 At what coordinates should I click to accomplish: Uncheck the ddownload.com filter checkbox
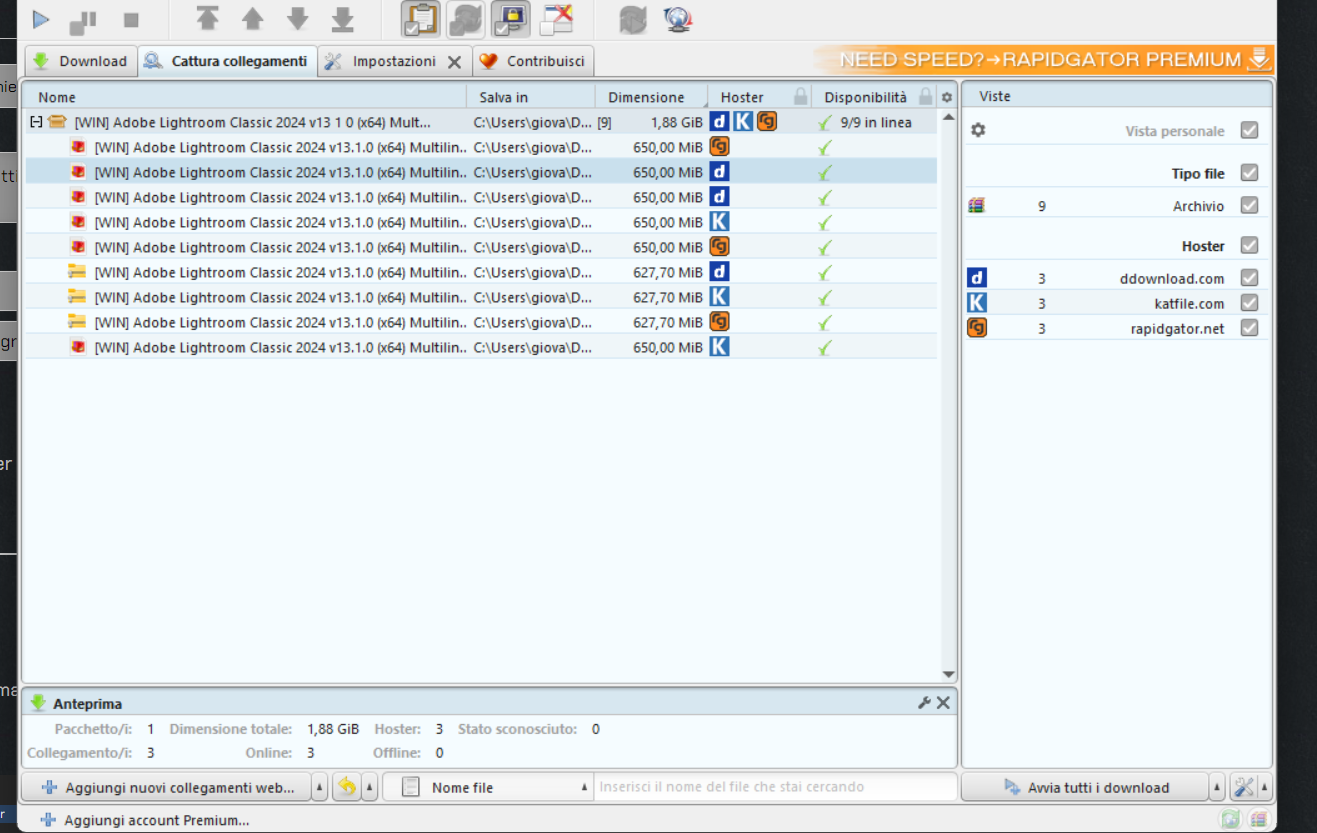(x=1249, y=278)
